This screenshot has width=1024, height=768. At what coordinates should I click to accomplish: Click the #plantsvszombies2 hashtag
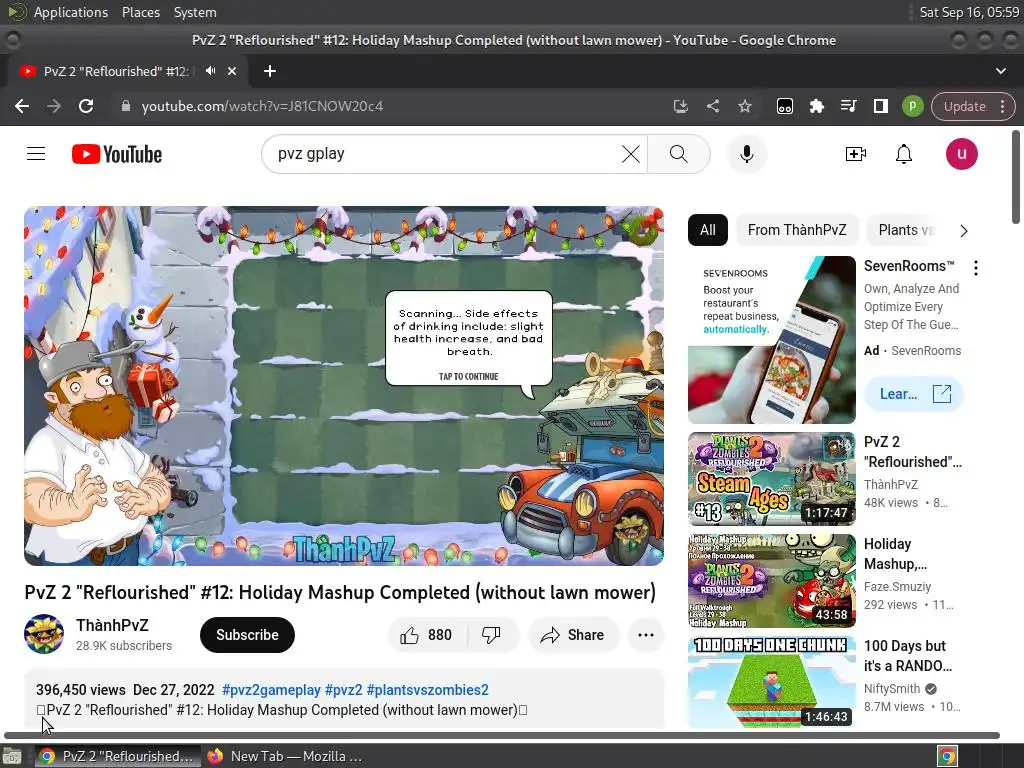427,690
